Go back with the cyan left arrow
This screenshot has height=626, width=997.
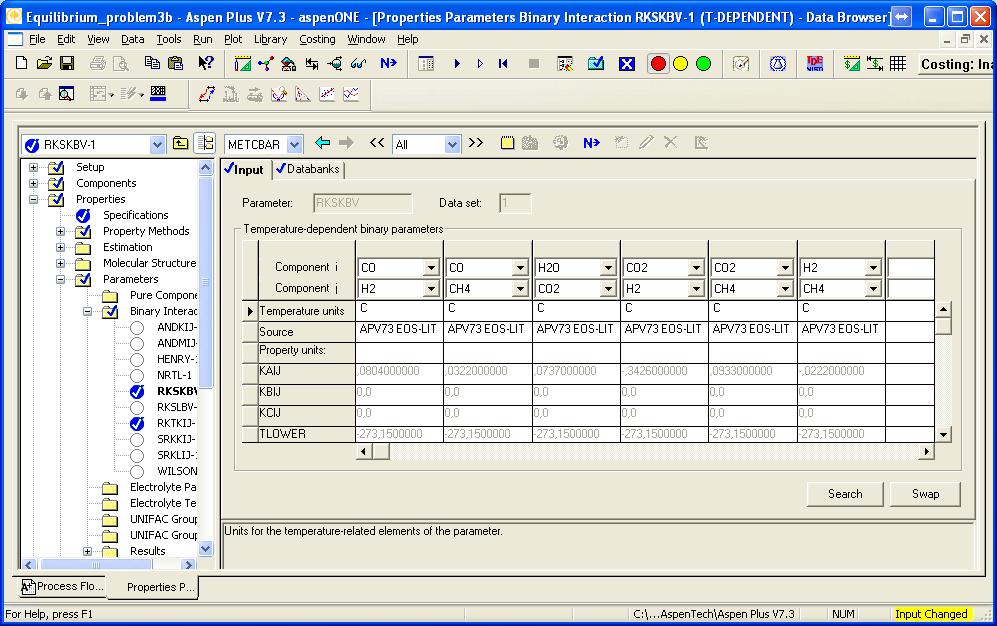coord(322,143)
